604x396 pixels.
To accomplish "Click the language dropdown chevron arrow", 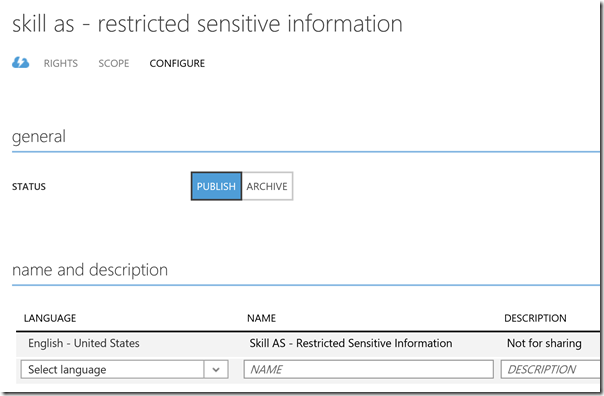I will coord(216,369).
